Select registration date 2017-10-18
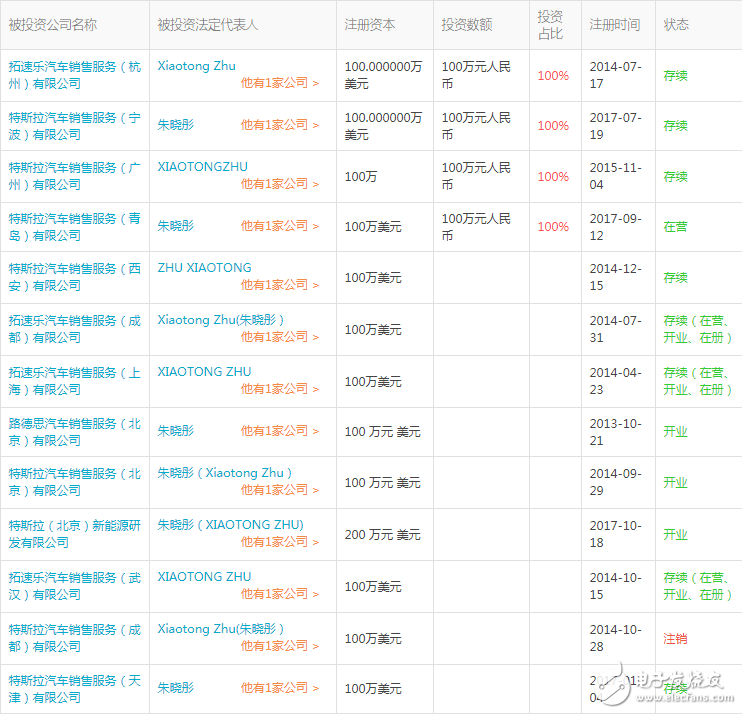 point(615,534)
